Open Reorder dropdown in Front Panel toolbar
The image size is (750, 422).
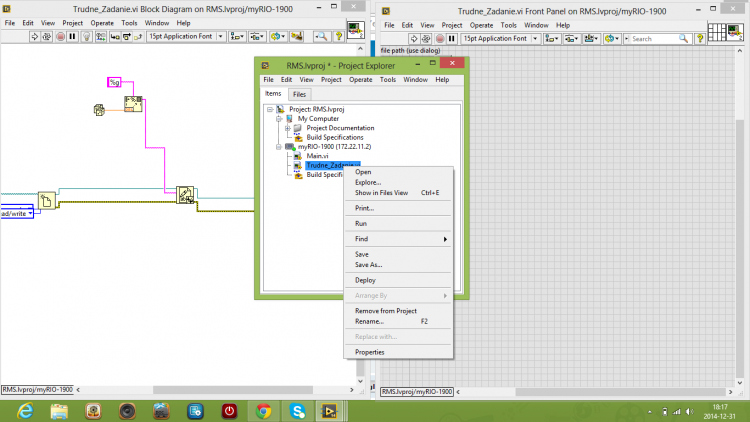pyautogui.click(x=612, y=39)
